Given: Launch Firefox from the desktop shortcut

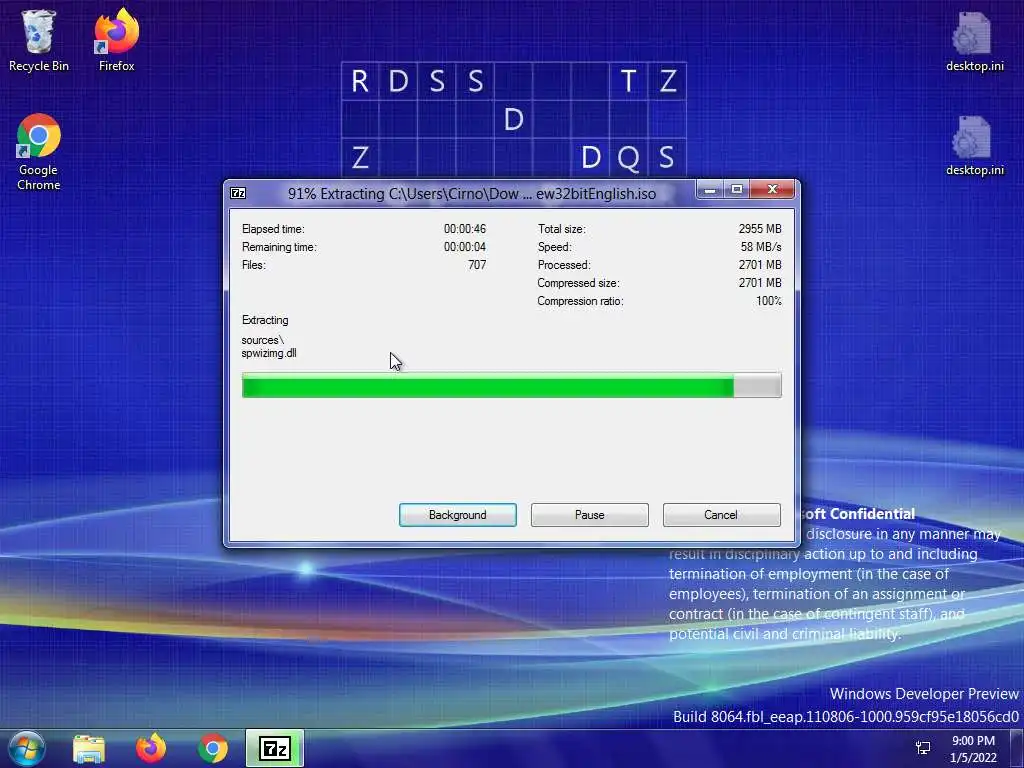Looking at the screenshot, I should 116,39.
